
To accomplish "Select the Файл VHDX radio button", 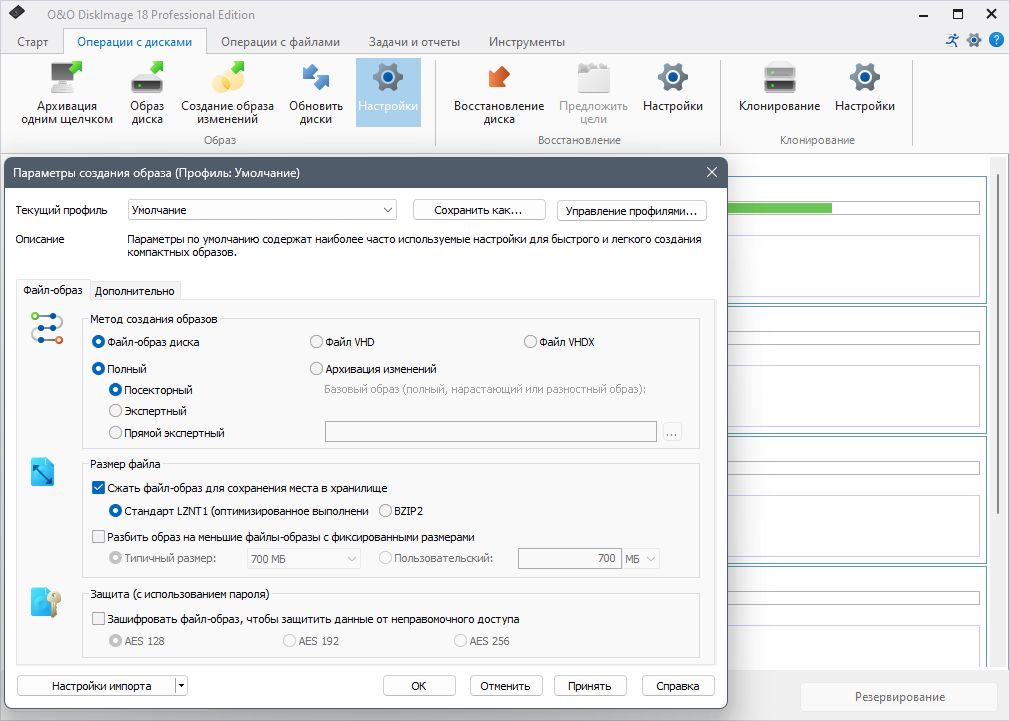I will coord(530,341).
